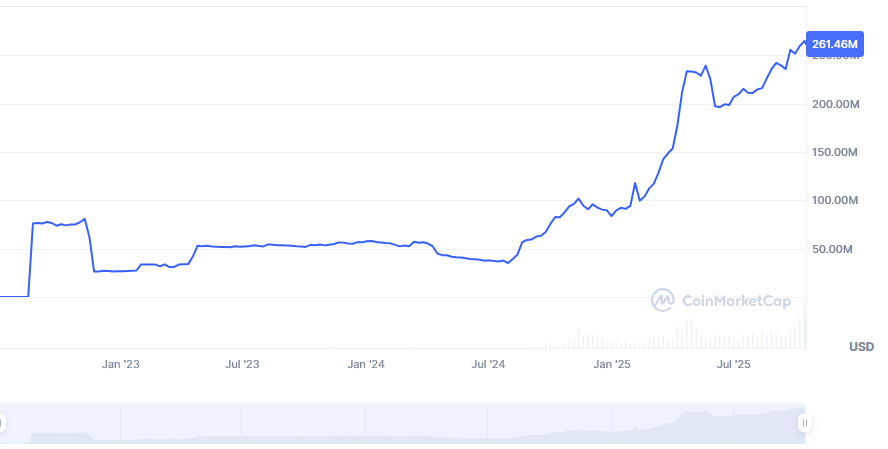
Task: Click the Jul '23 date axis label
Action: tap(243, 365)
